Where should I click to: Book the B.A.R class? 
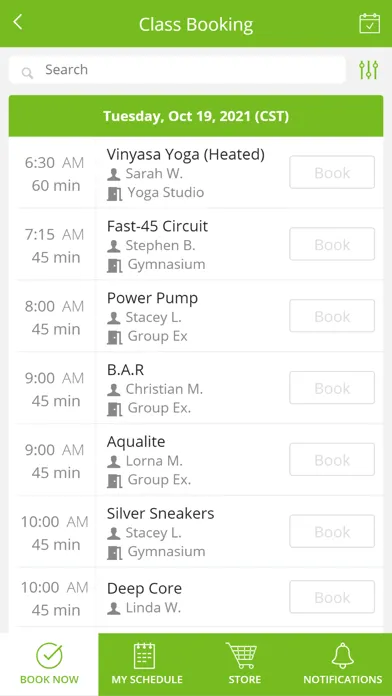point(332,388)
